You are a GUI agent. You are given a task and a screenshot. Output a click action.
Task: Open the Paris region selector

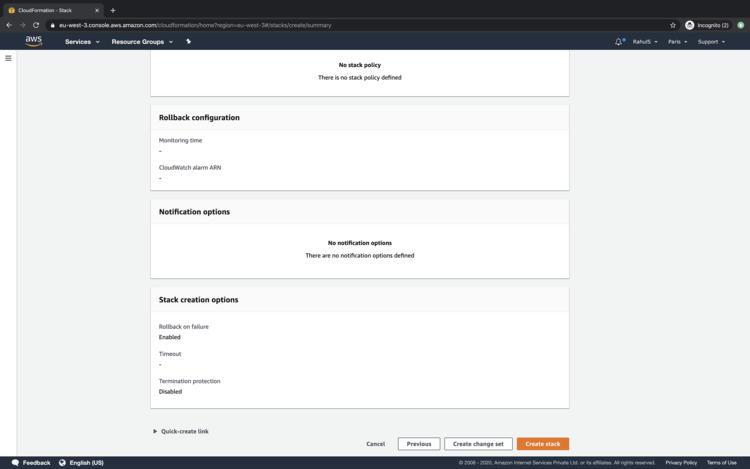(678, 42)
